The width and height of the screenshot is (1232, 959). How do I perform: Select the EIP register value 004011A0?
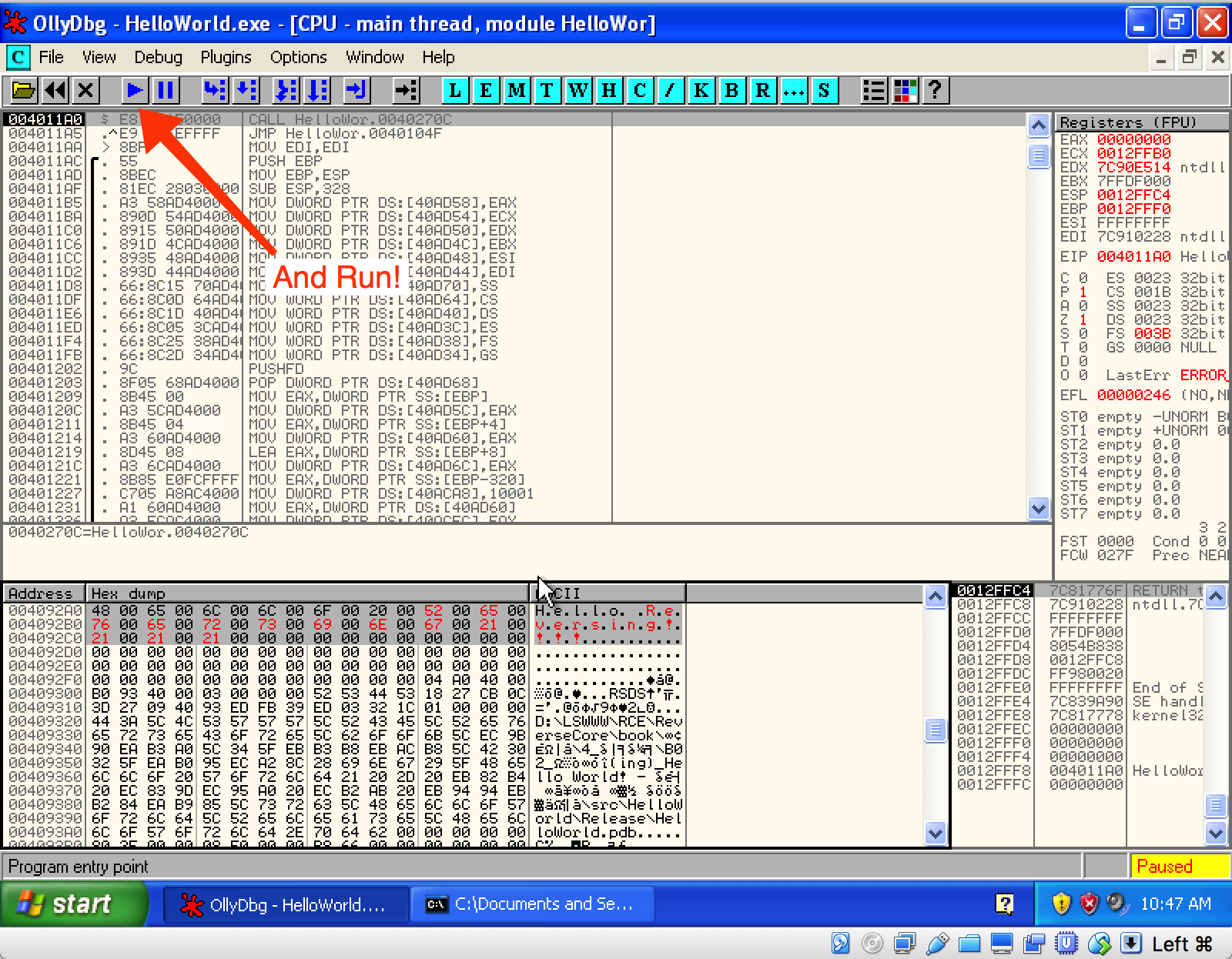[1133, 256]
